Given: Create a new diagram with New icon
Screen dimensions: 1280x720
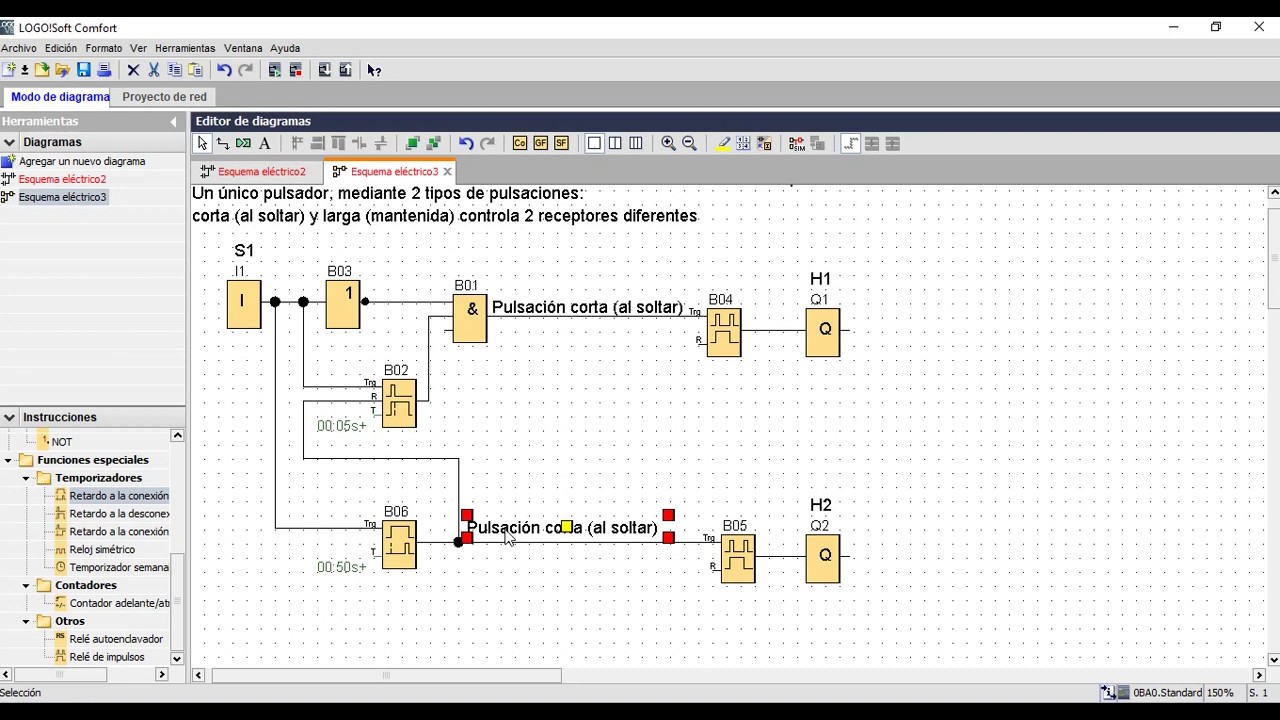Looking at the screenshot, I should (x=9, y=70).
